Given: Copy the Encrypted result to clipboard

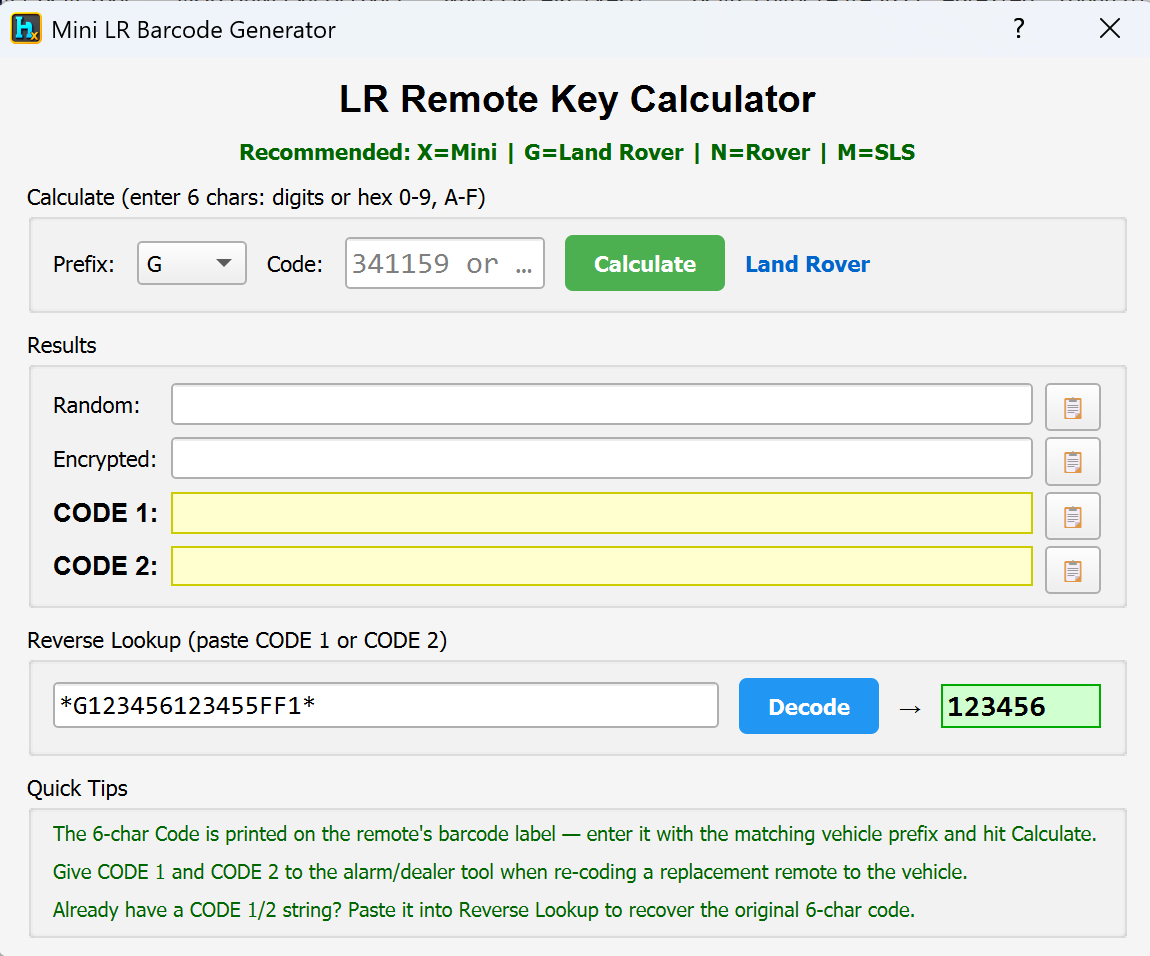Looking at the screenshot, I should 1072,461.
